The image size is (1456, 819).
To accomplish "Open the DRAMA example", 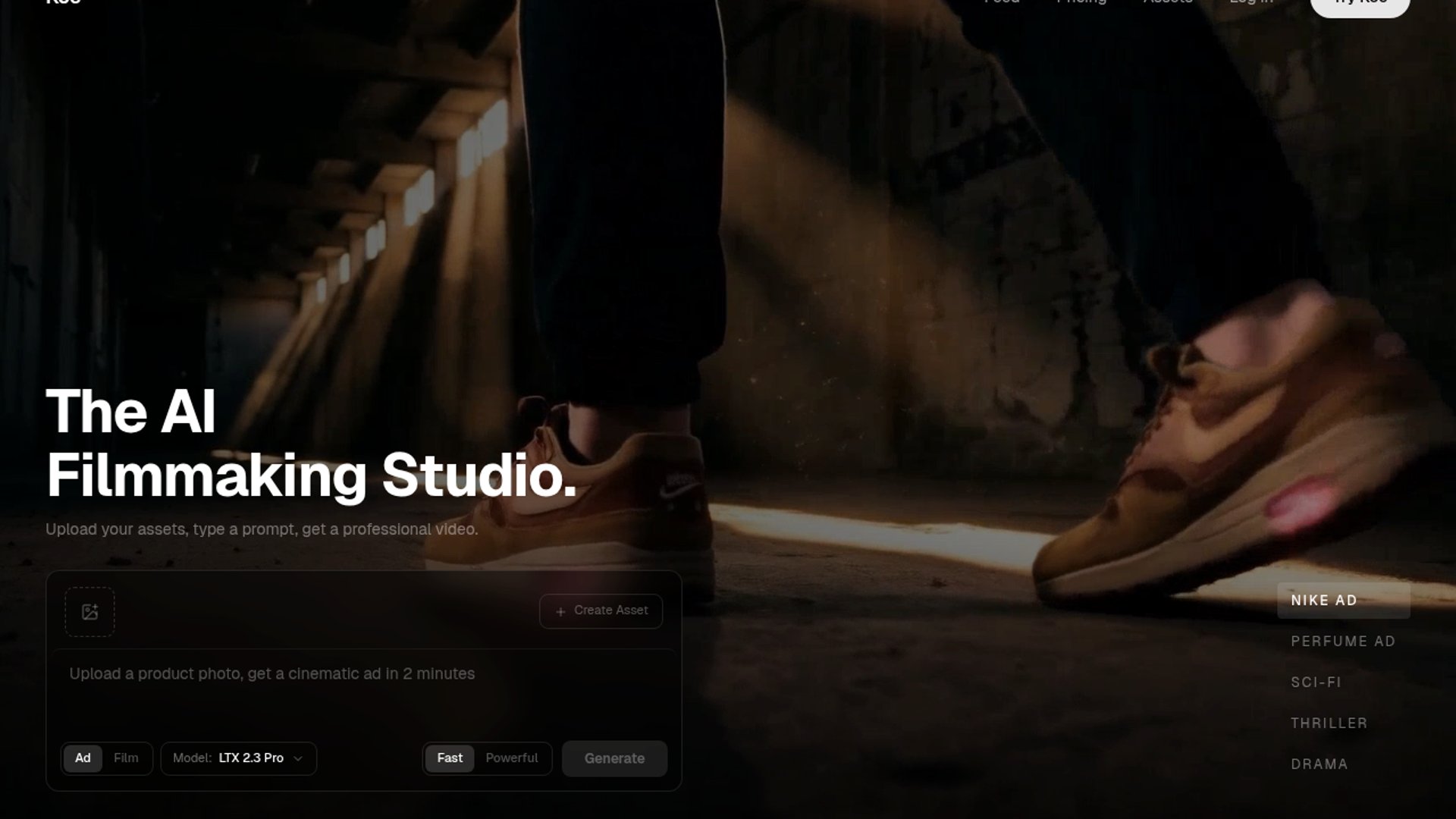I will (x=1319, y=764).
